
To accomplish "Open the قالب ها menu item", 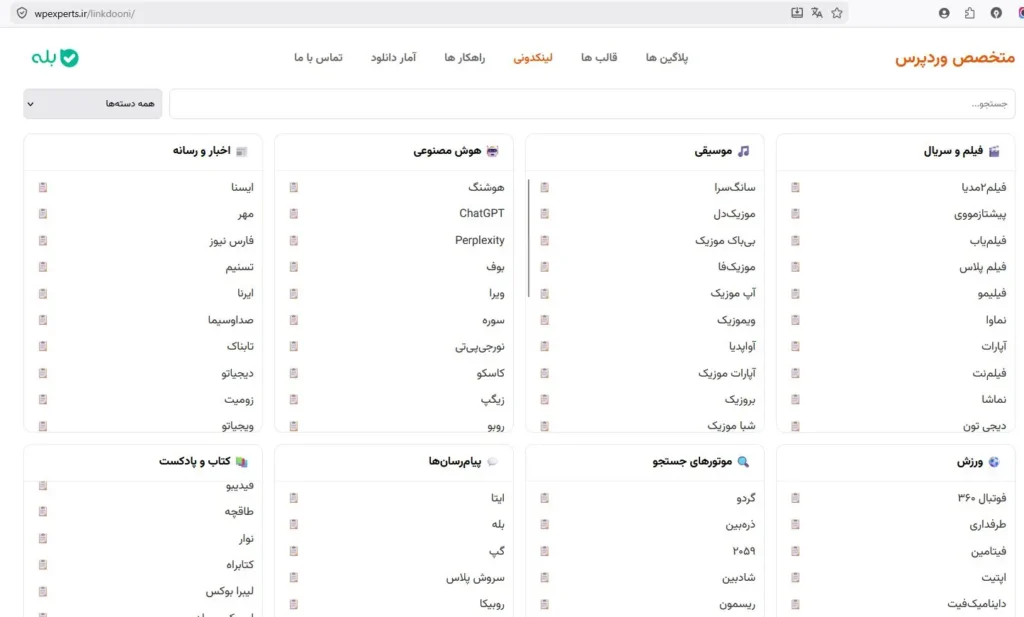I will click(599, 57).
